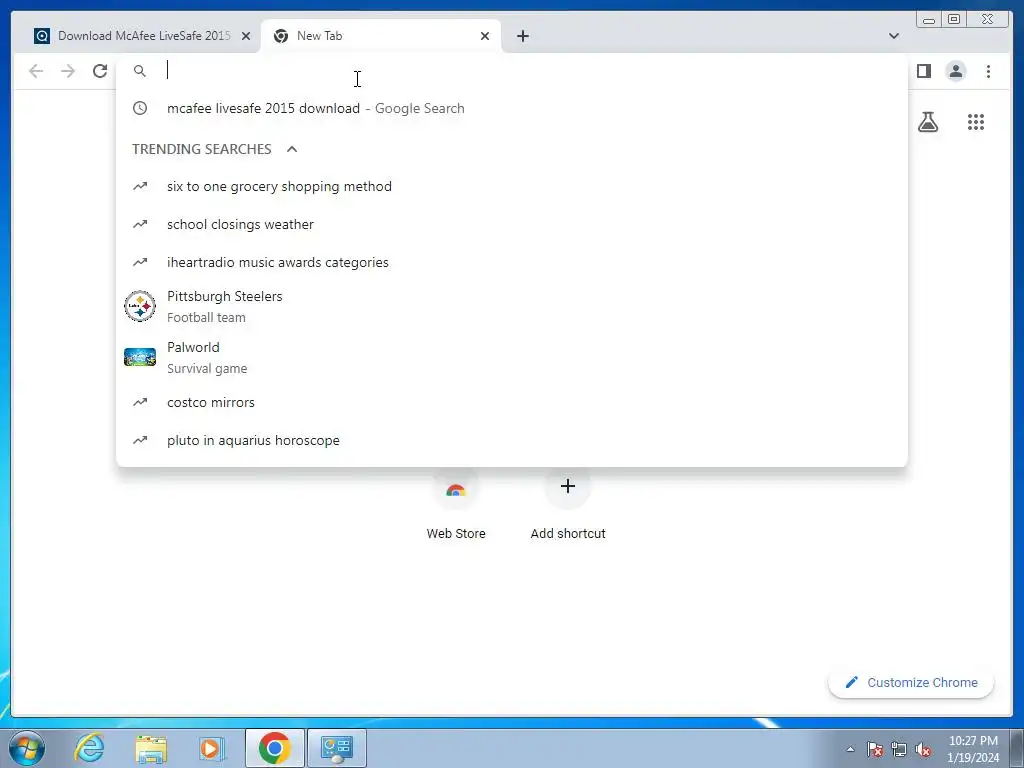
Task: Choose pluto in aquarius horoscope suggestion
Action: (511, 441)
